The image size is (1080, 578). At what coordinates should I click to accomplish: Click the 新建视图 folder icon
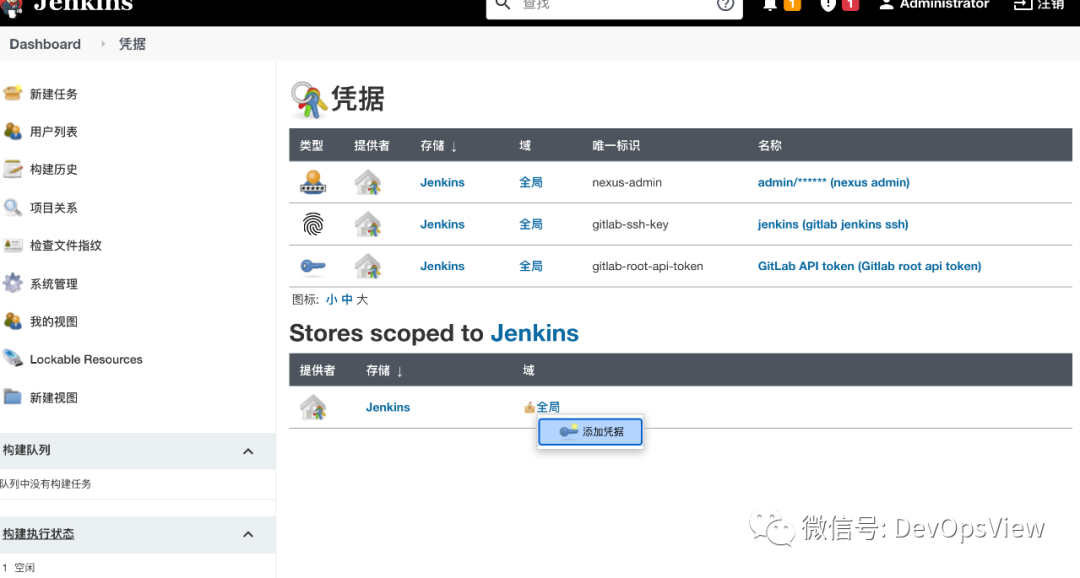click(x=12, y=397)
